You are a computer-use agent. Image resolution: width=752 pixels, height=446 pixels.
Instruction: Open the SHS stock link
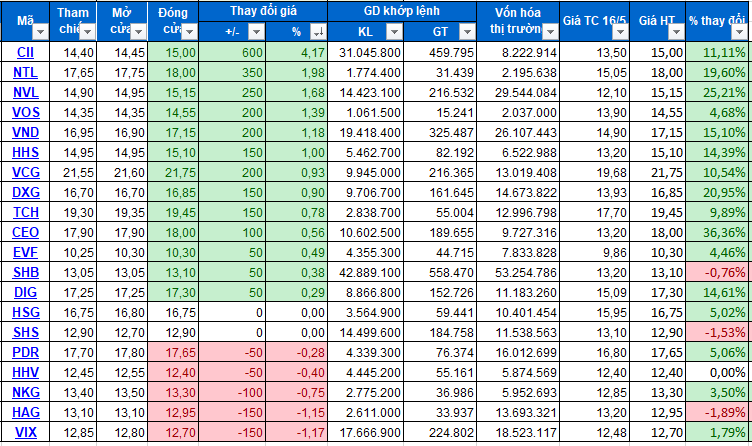25,332
